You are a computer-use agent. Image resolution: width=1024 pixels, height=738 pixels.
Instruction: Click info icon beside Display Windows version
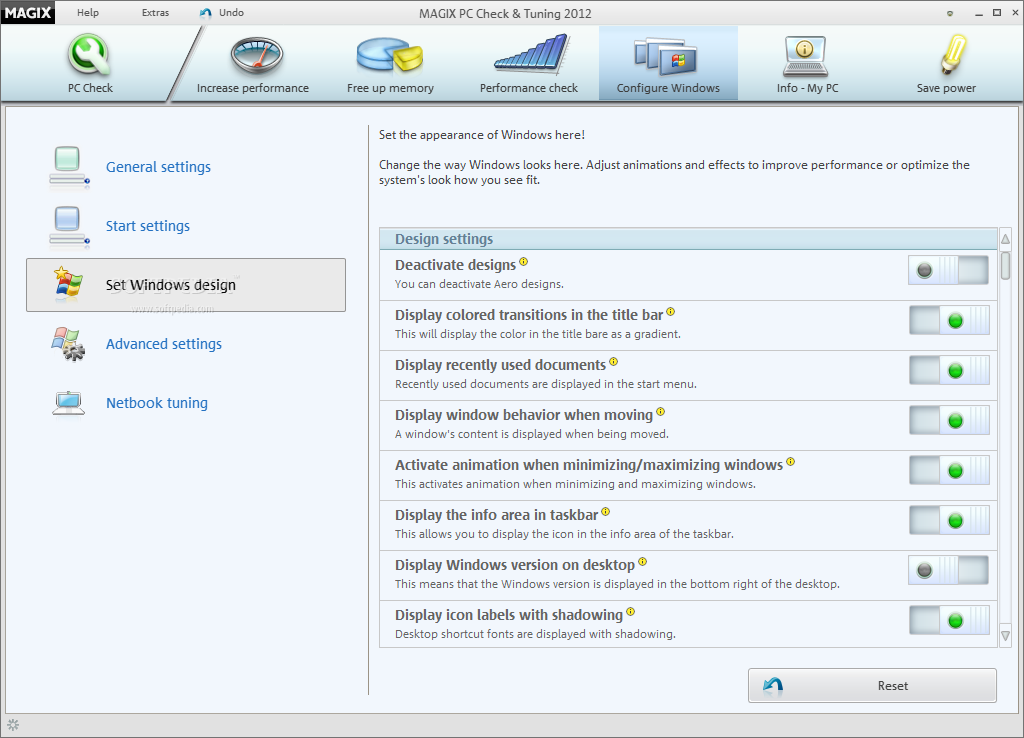[x=643, y=562]
